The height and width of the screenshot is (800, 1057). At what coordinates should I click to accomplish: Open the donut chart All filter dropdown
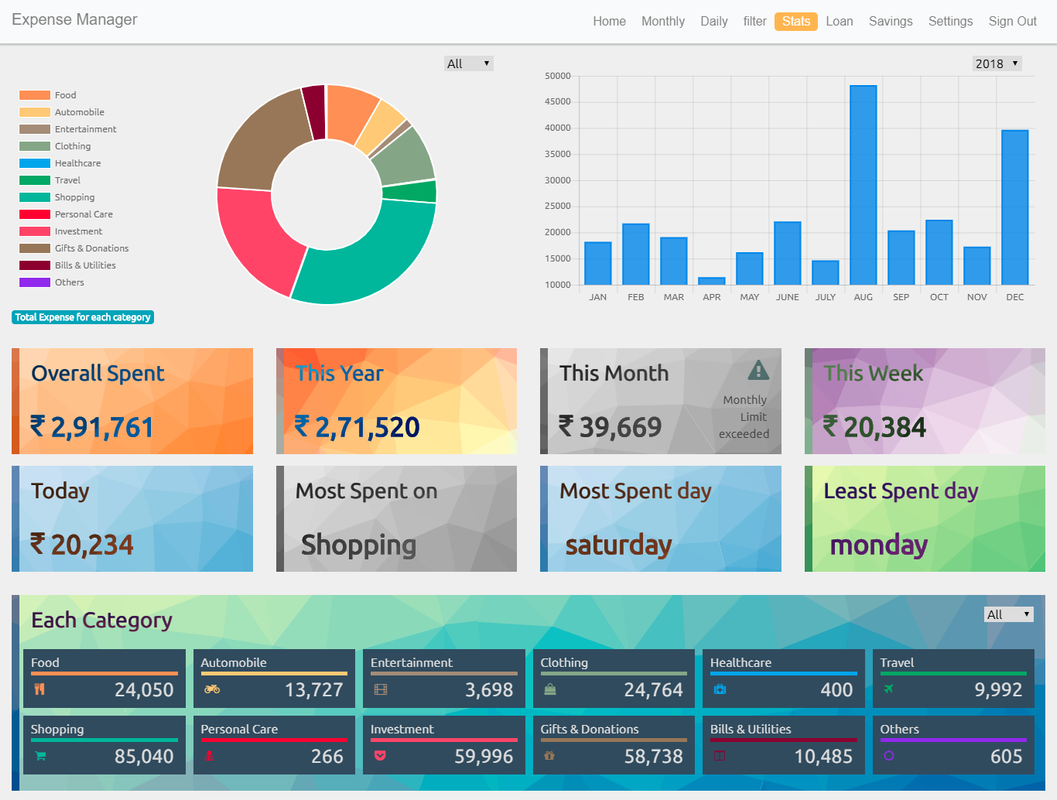point(469,63)
